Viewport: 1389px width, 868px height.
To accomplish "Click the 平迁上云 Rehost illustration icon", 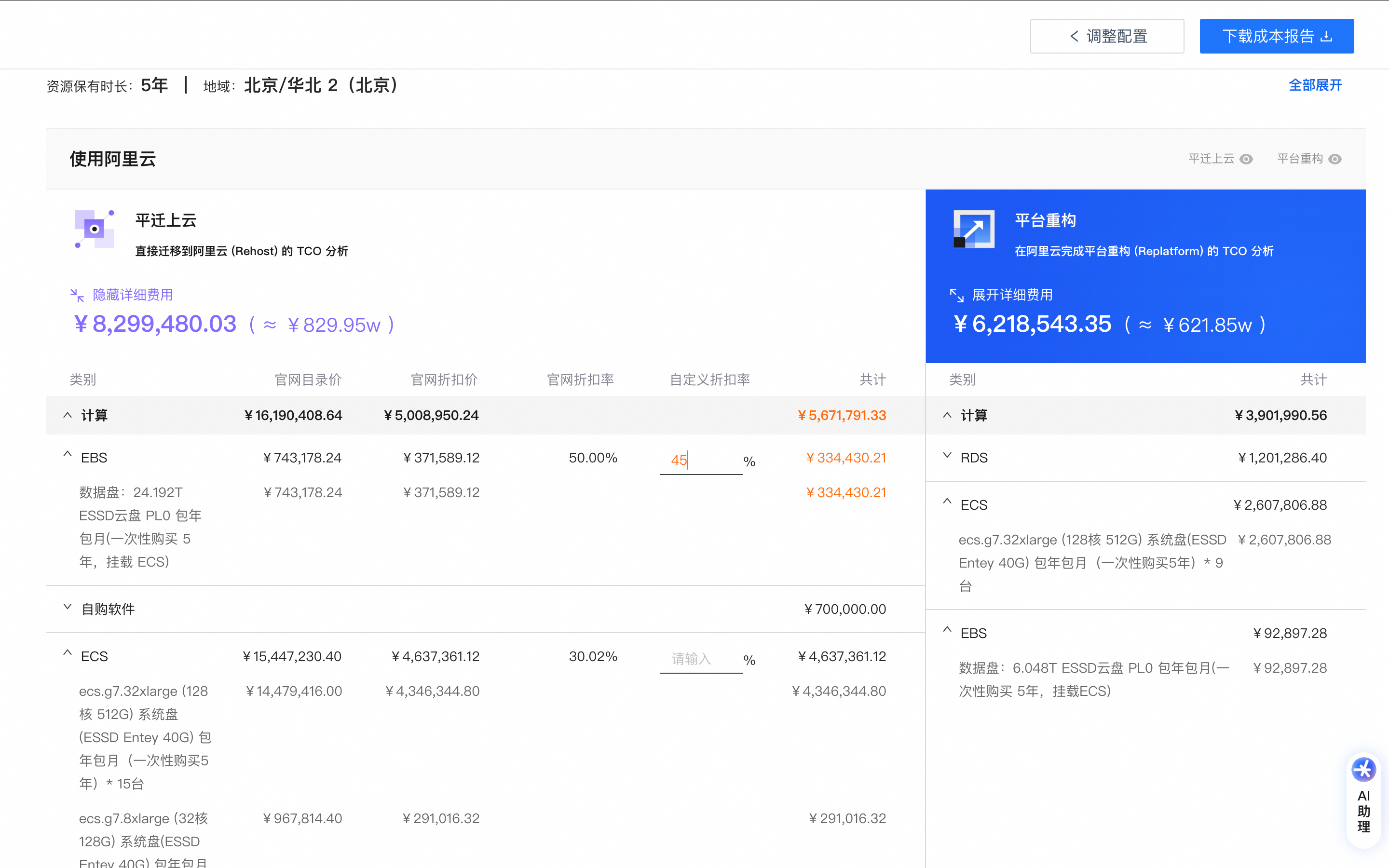I will click(94, 229).
